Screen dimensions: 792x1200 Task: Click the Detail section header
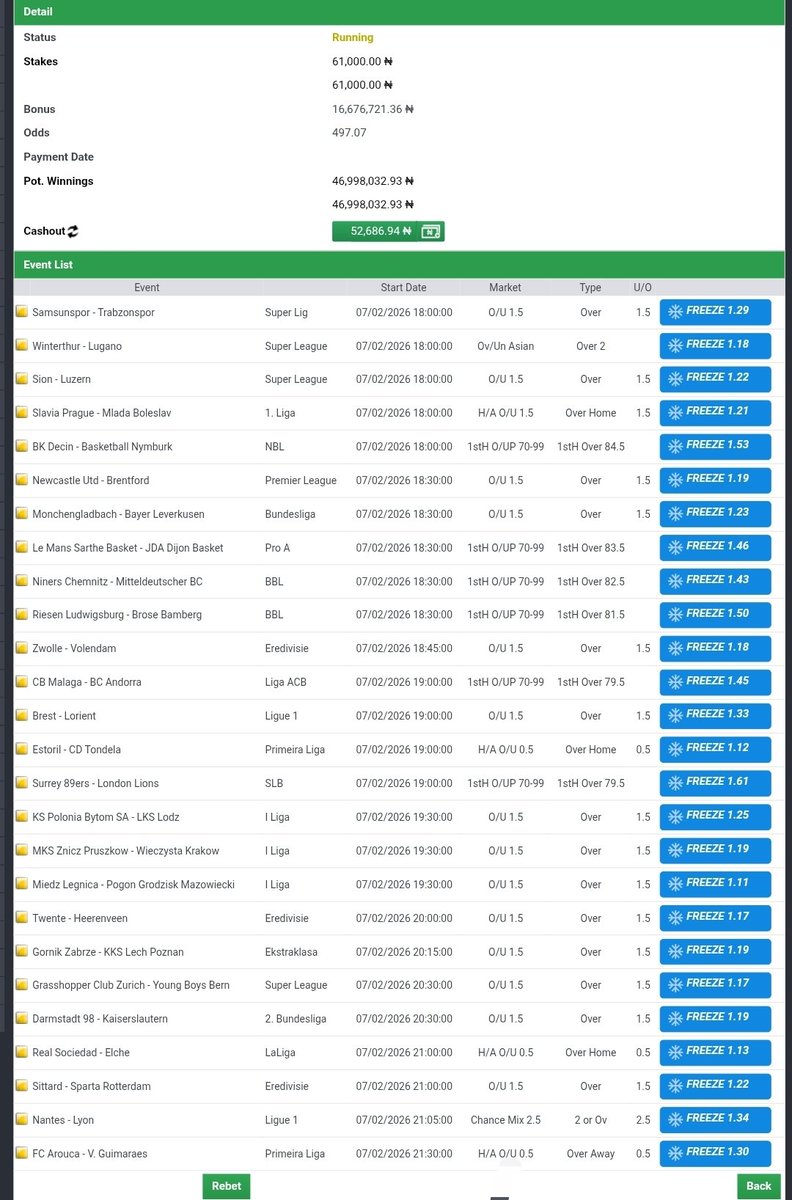coord(399,12)
